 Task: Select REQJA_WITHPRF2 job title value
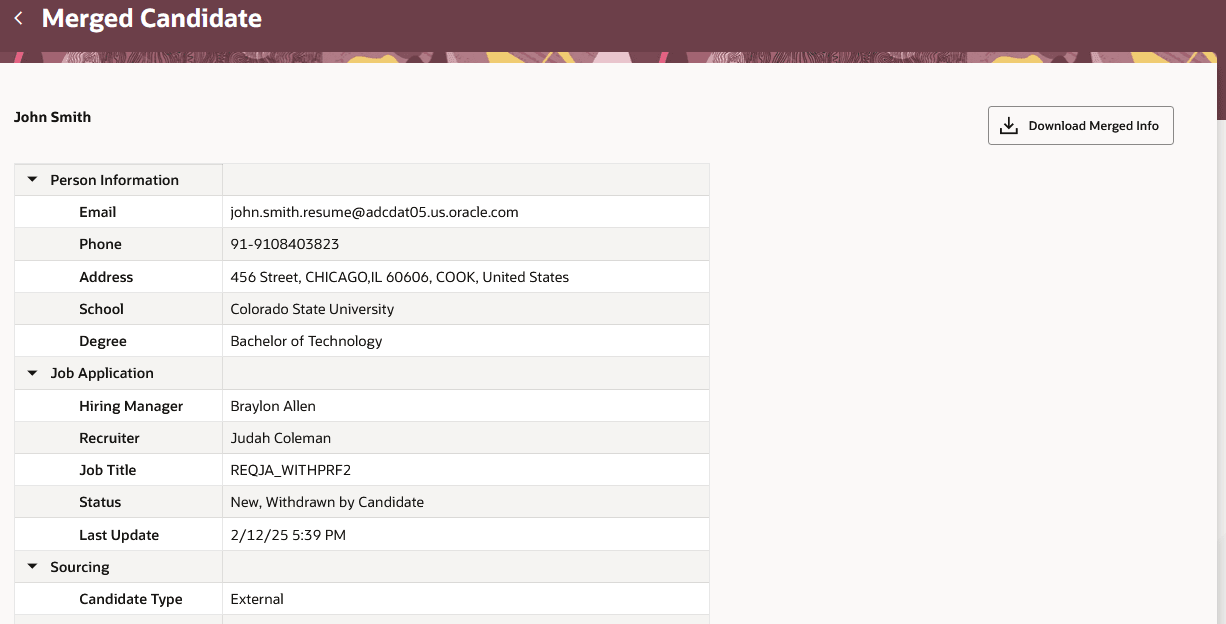click(x=290, y=470)
